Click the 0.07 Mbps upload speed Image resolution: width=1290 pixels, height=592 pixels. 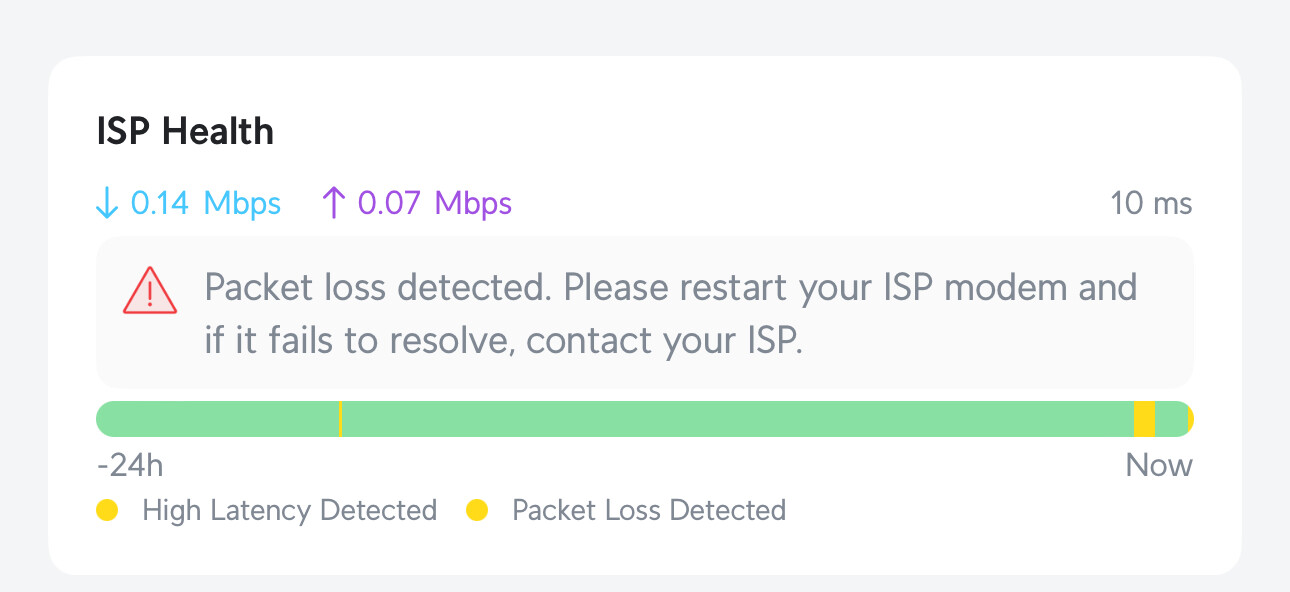[x=435, y=203]
